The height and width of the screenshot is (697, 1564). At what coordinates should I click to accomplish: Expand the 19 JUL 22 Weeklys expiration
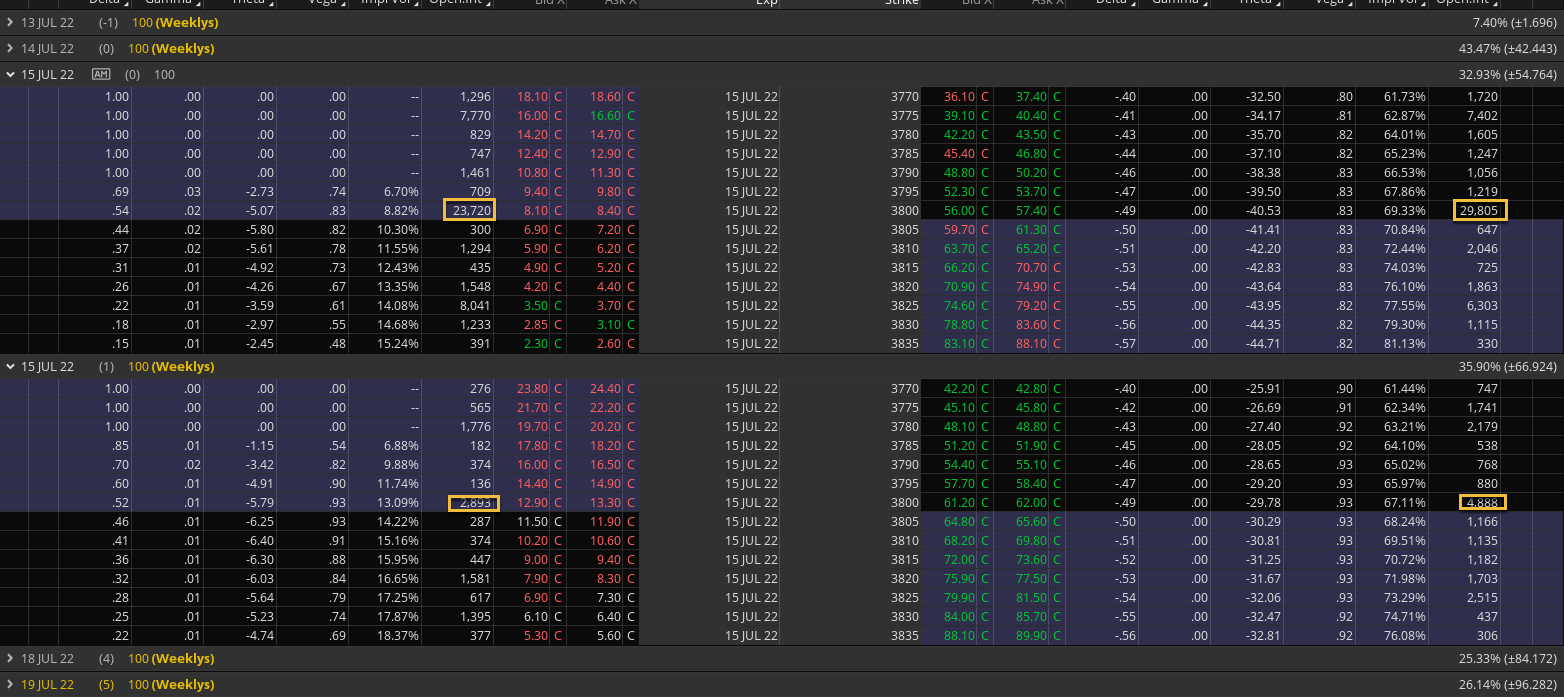coord(10,685)
